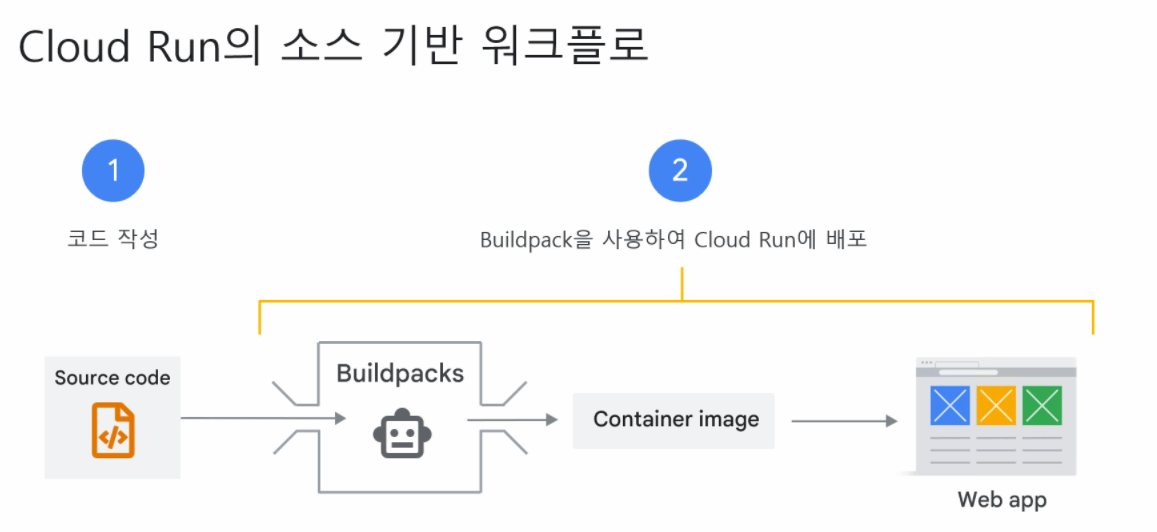1157x532 pixels.
Task: Click the Web app browser window illustration
Action: pos(995,416)
